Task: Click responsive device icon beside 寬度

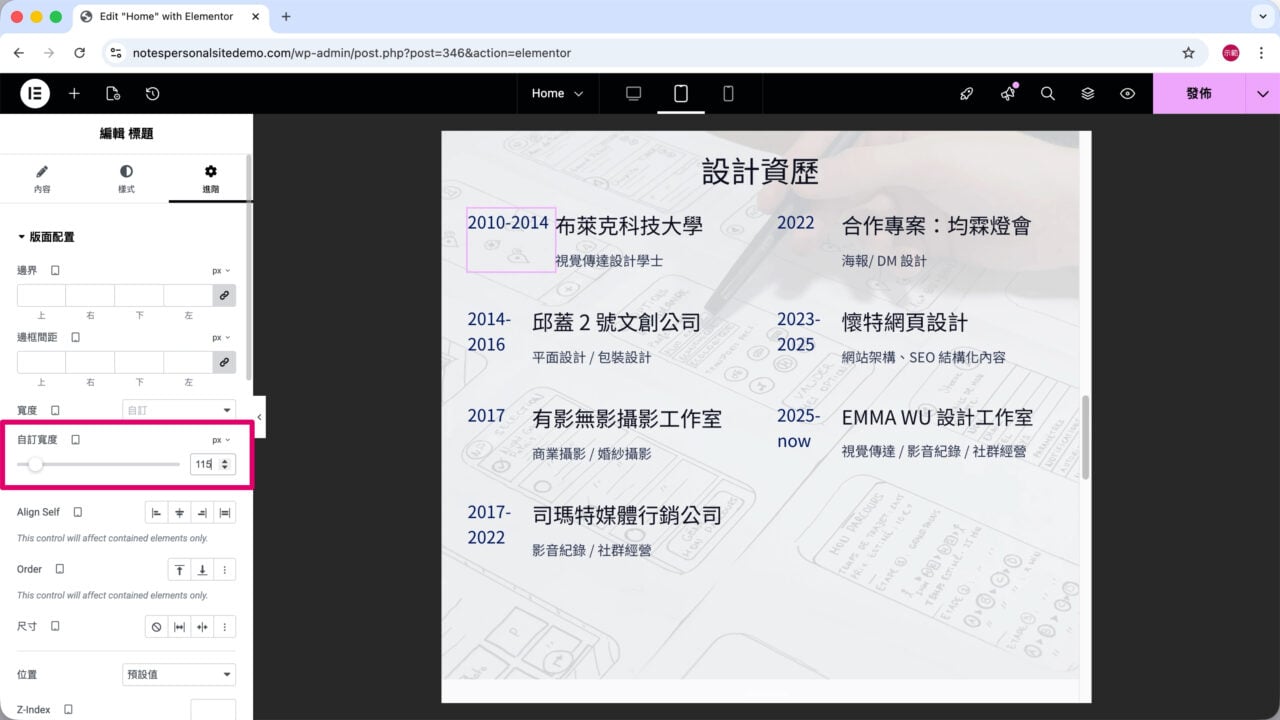Action: 55,410
